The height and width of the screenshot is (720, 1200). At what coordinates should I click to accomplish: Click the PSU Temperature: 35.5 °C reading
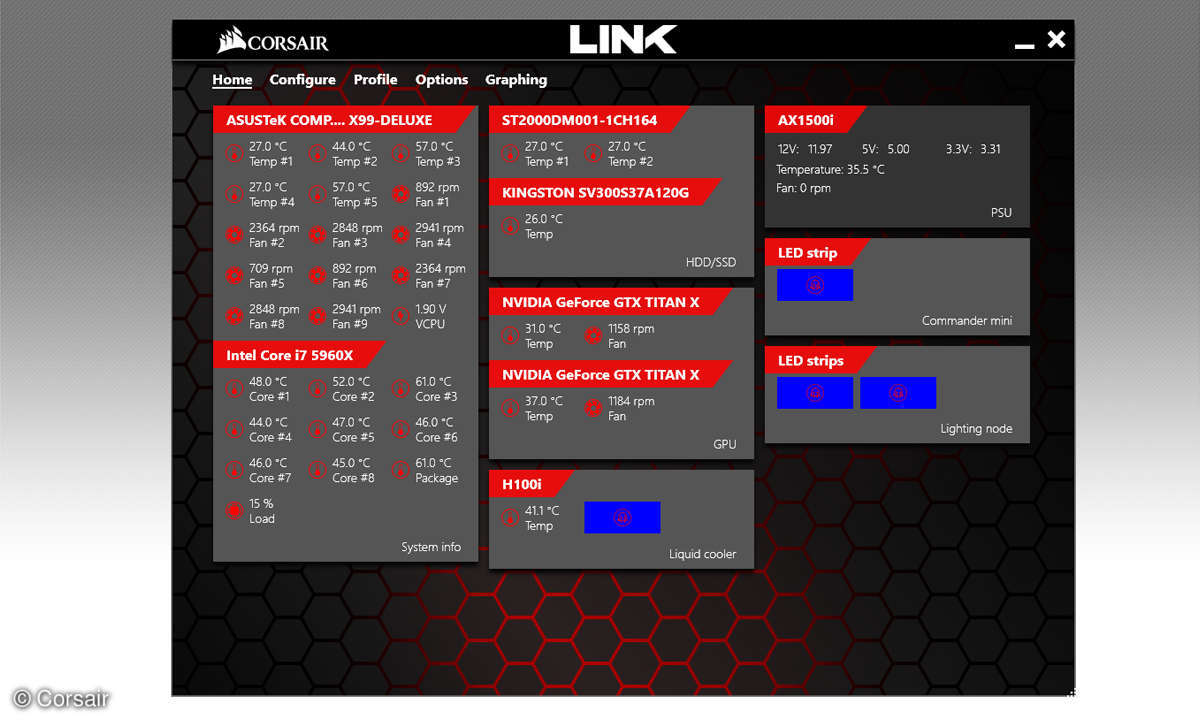click(830, 169)
